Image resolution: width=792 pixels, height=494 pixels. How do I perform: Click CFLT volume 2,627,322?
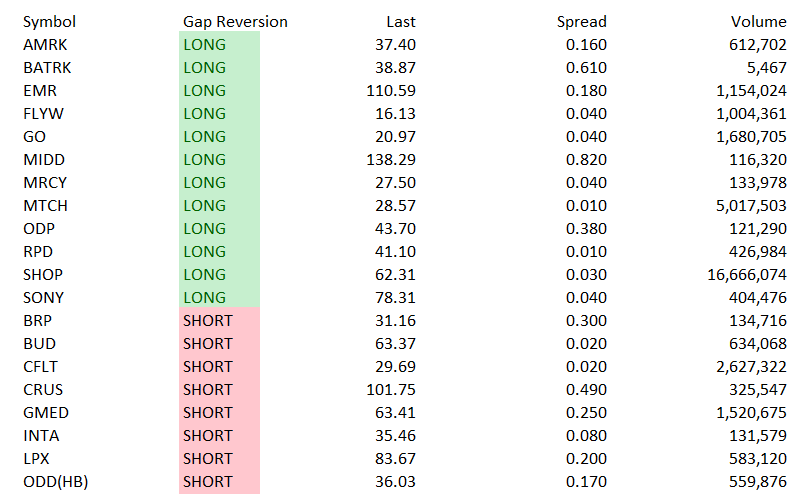pos(751,367)
